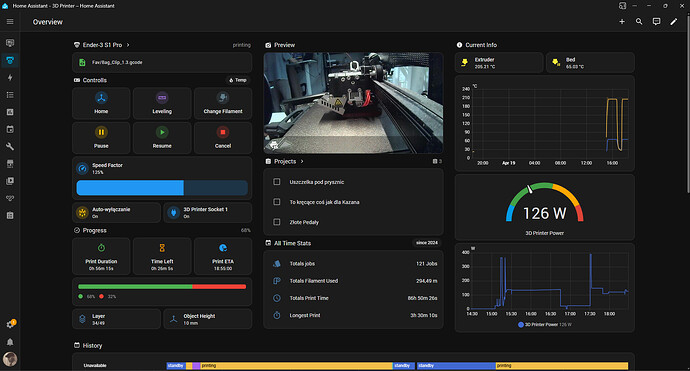Click the 'Totals jobs' stats row
The image size is (690, 371).
pos(353,264)
